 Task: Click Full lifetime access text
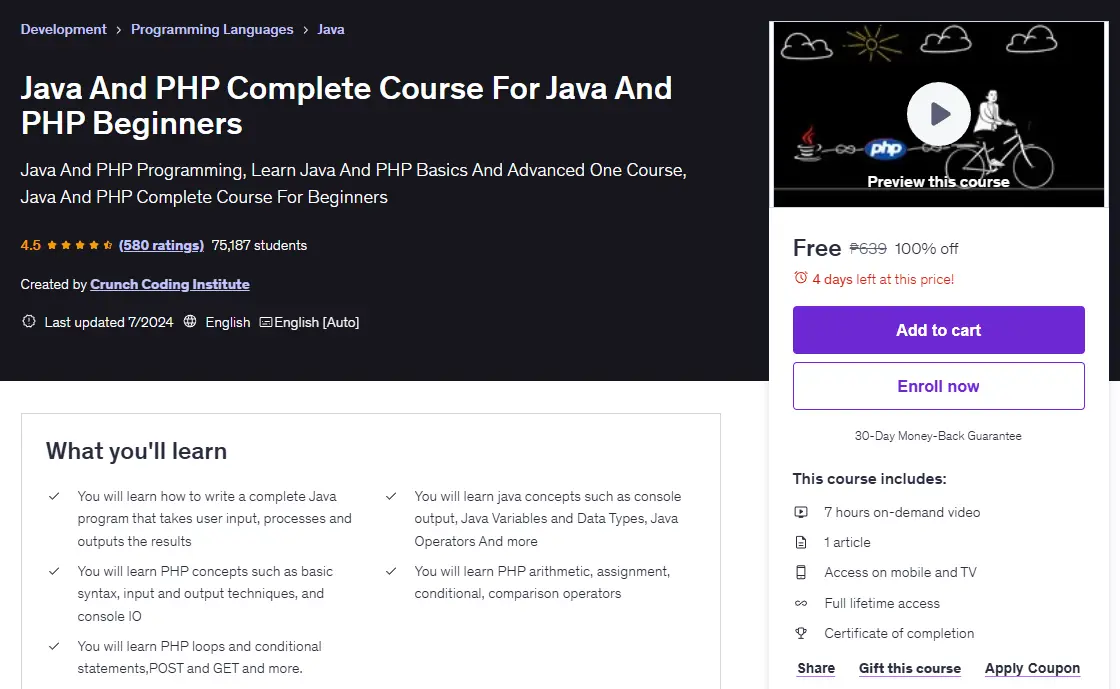(x=882, y=603)
